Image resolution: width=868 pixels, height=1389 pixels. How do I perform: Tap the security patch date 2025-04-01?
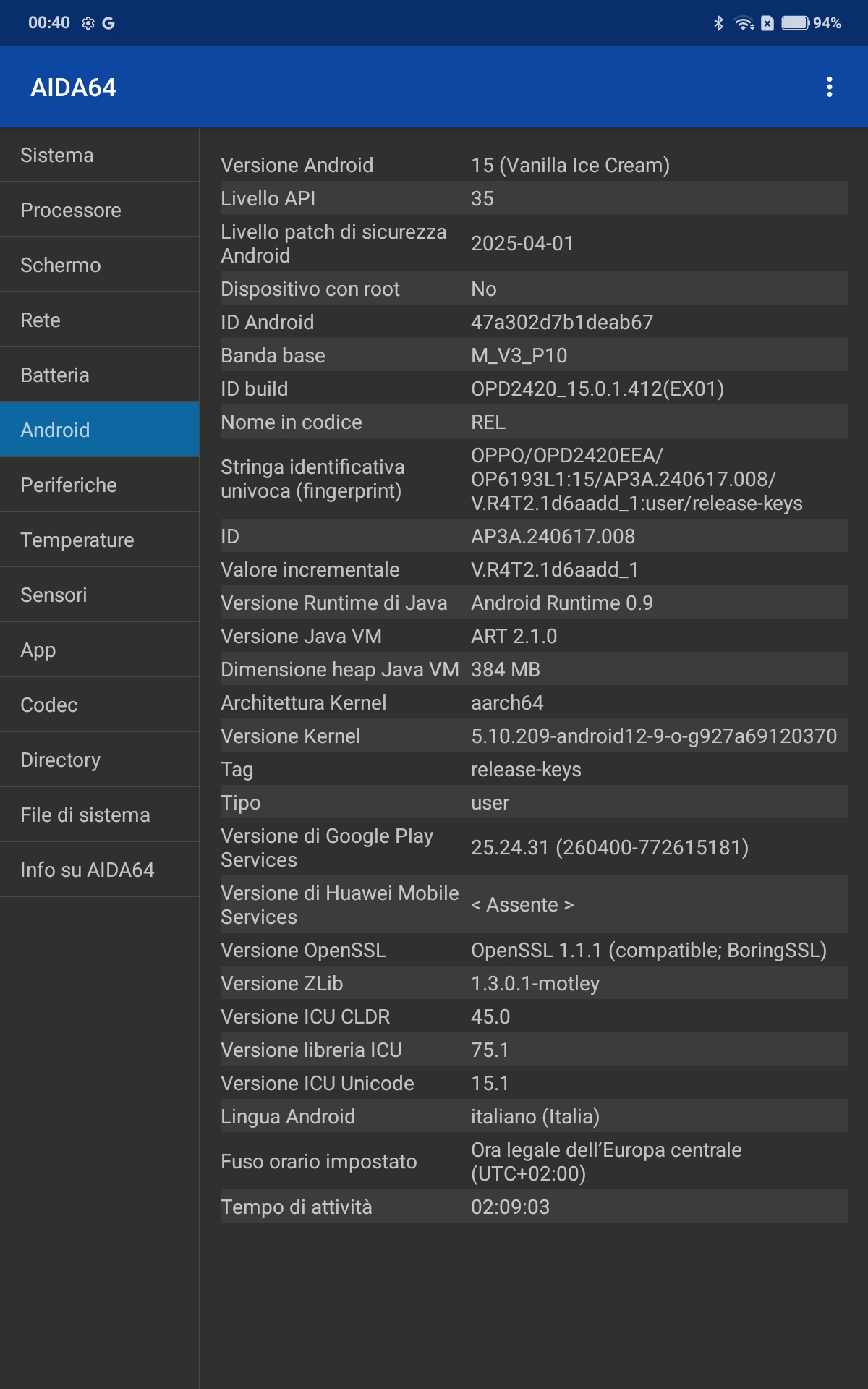pos(522,243)
